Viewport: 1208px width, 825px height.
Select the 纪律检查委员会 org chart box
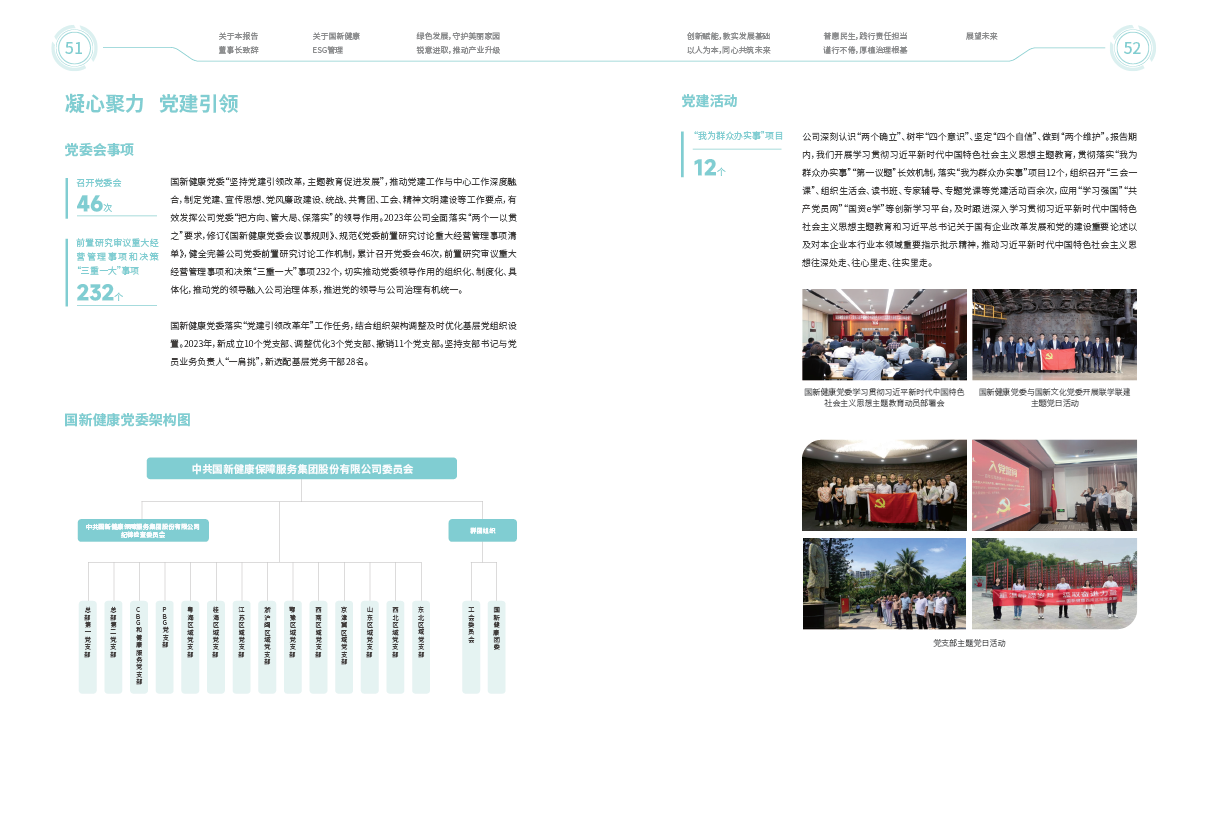[143, 530]
